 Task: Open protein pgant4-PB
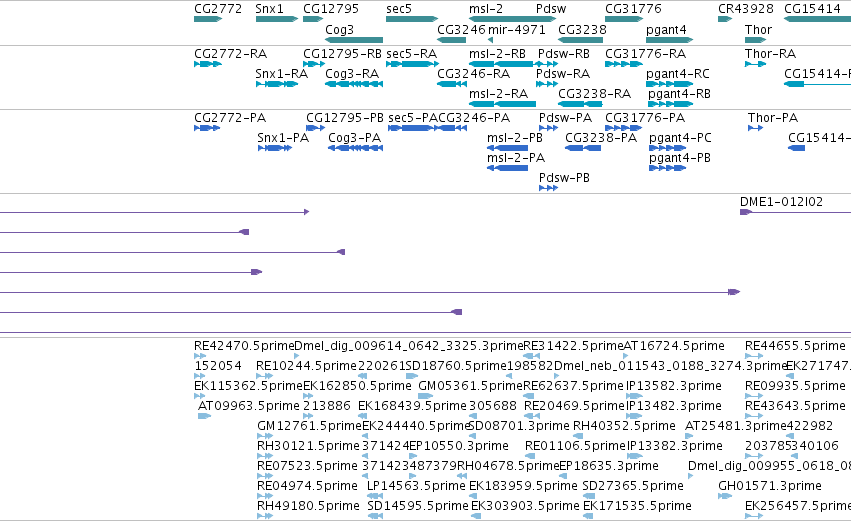pos(680,158)
